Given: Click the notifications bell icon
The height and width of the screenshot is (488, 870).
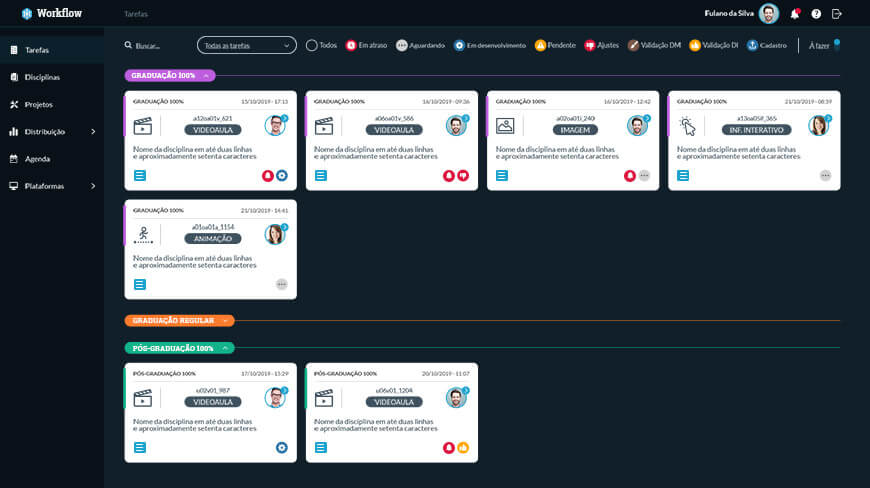Looking at the screenshot, I should (795, 14).
